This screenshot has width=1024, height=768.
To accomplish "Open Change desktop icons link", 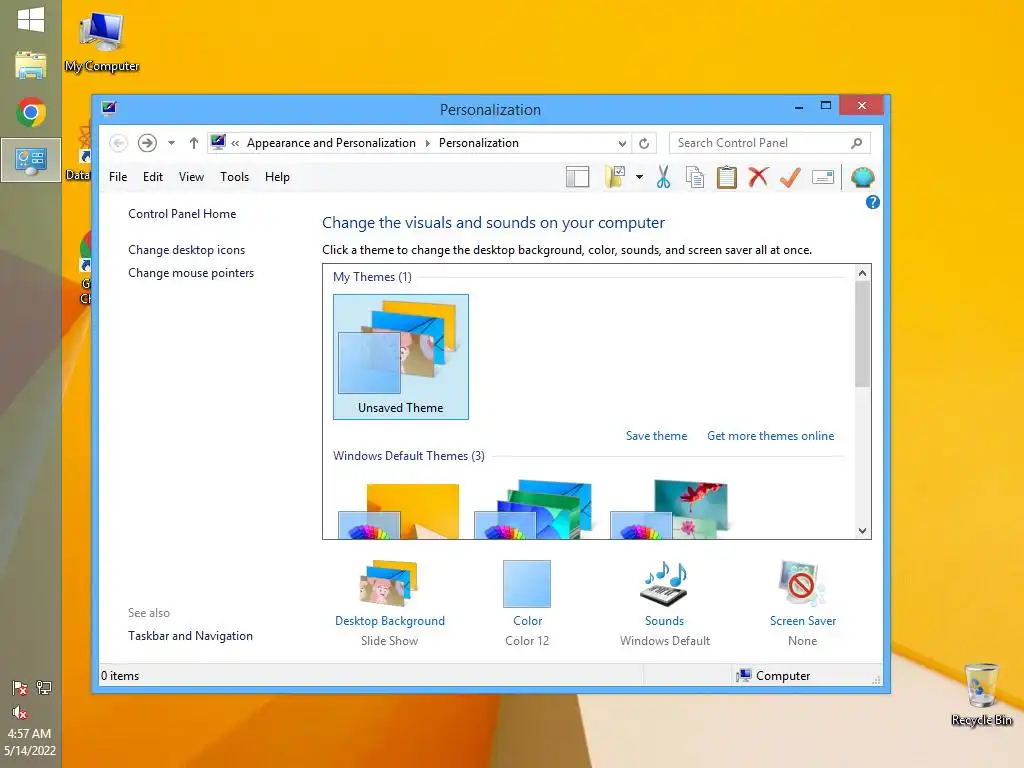I will [x=187, y=249].
